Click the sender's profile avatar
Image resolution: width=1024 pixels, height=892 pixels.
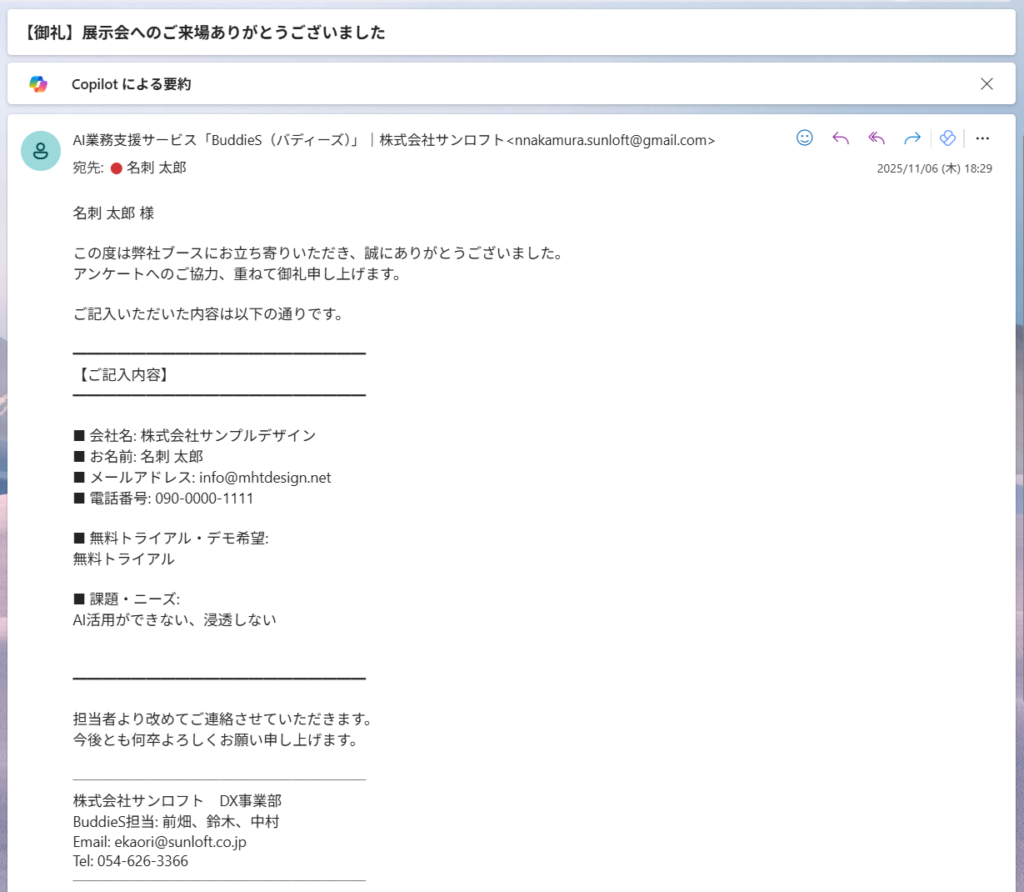41,151
